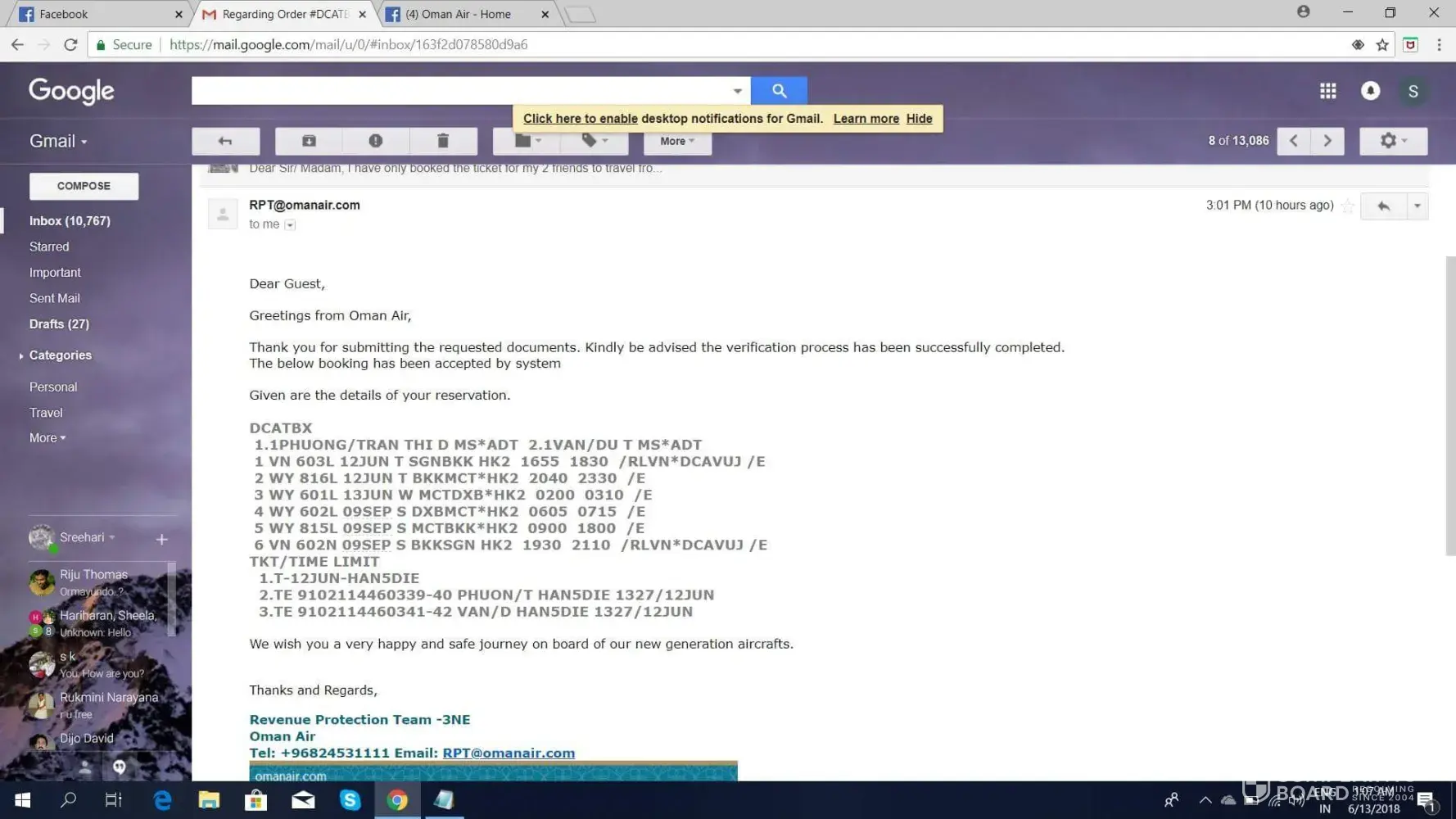Click the blue search button
The height and width of the screenshot is (819, 1456).
point(778,91)
